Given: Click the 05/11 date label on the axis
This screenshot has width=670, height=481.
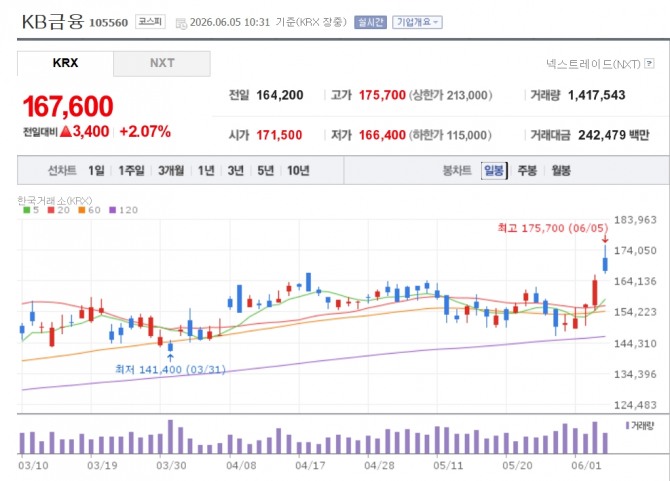Looking at the screenshot, I should 448,466.
